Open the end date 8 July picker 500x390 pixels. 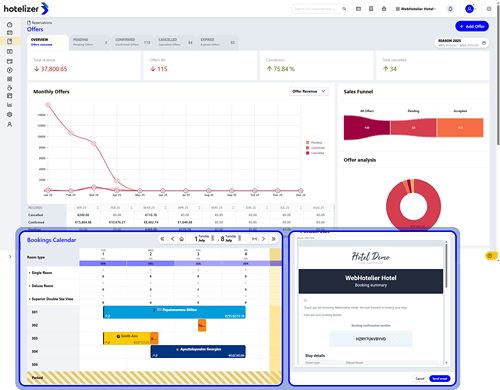click(231, 239)
